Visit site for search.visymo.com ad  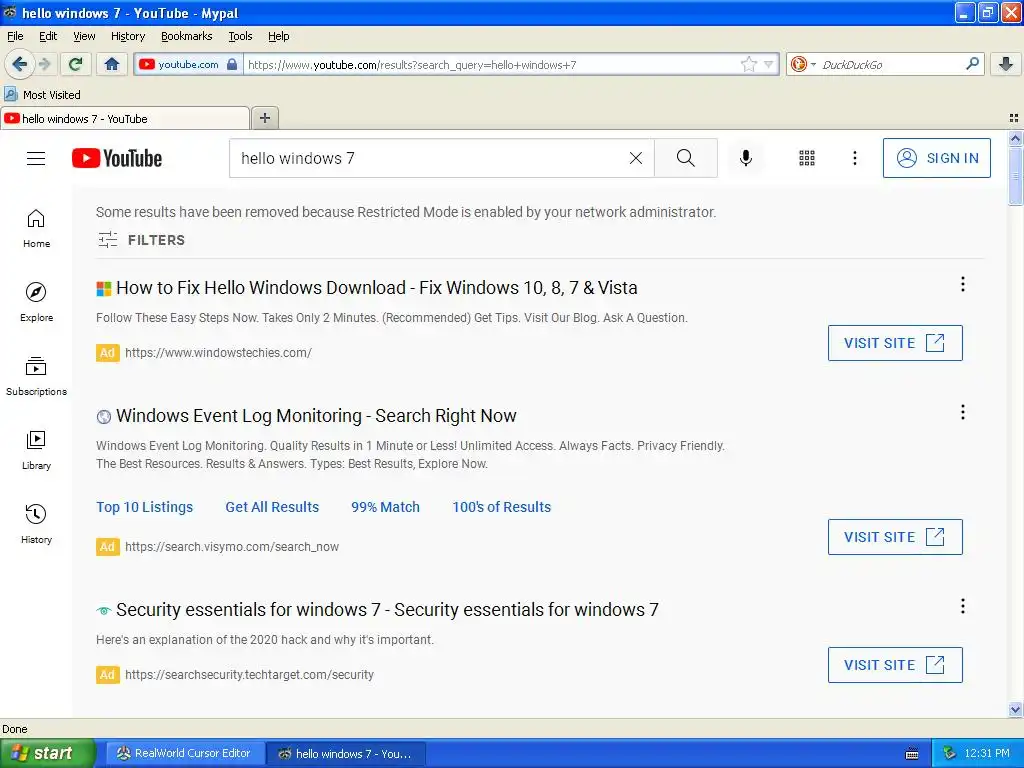(x=895, y=537)
